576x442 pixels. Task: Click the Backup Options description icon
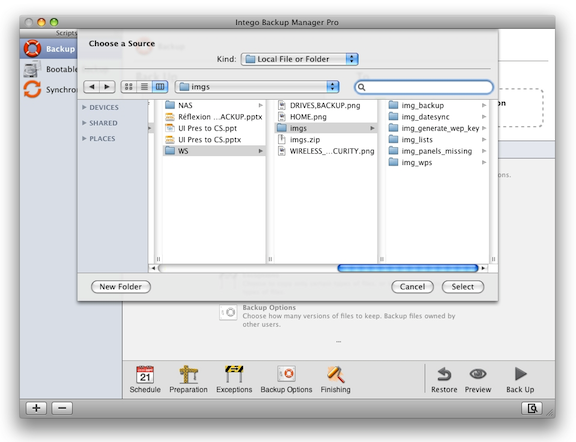[x=228, y=313]
